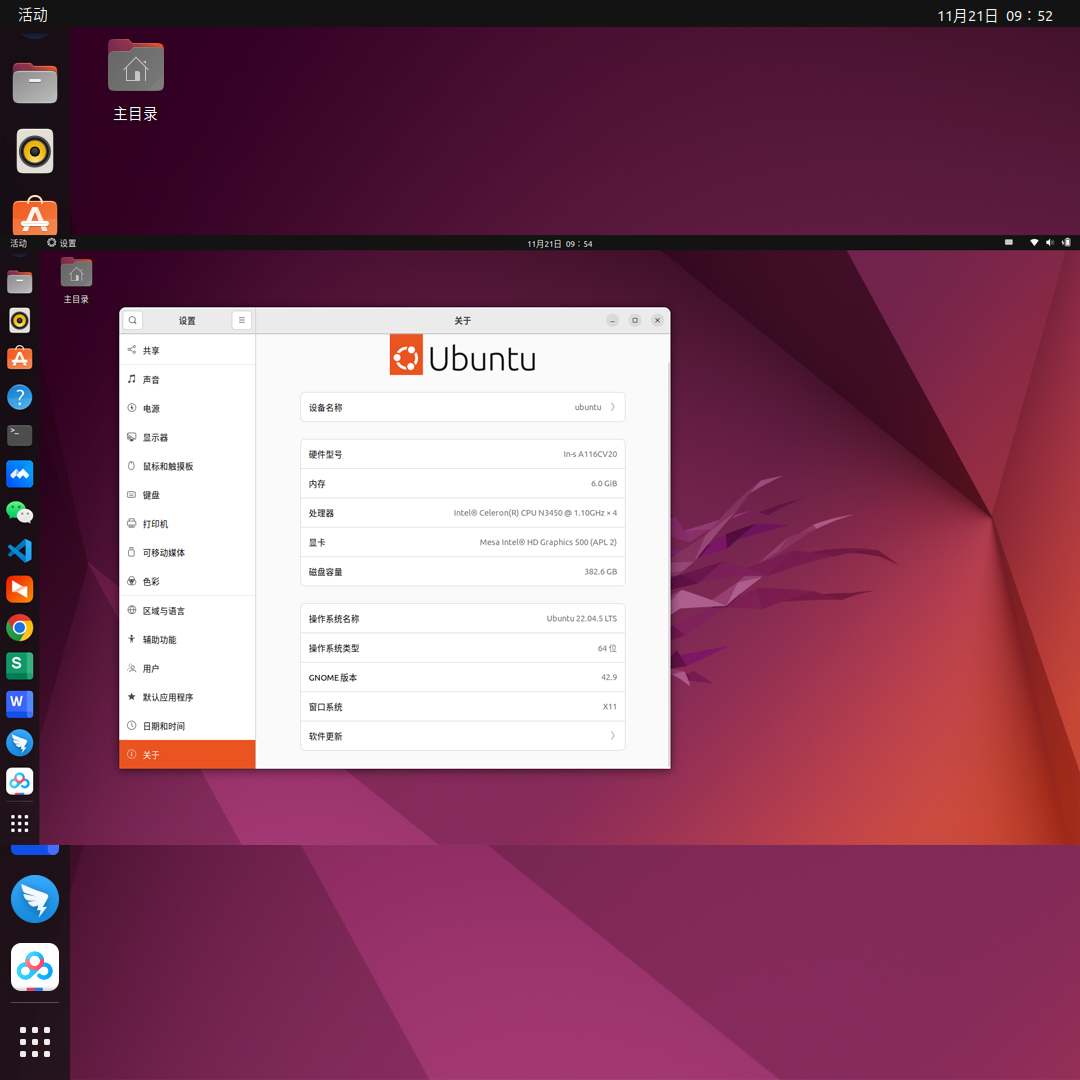
Task: Open Google Chrome from the dock
Action: [x=19, y=627]
